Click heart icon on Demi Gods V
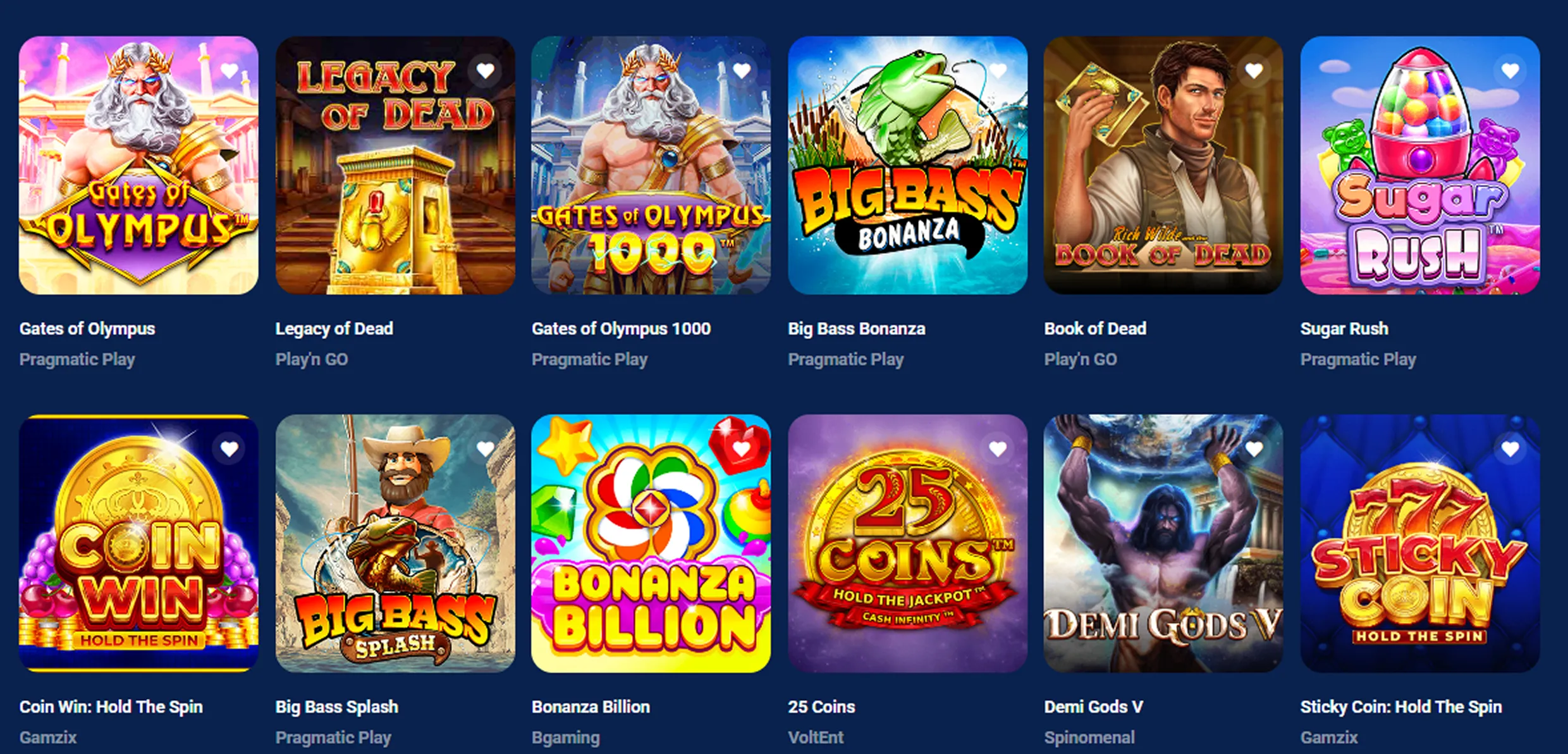This screenshot has height=754, width=1568. [x=1254, y=449]
